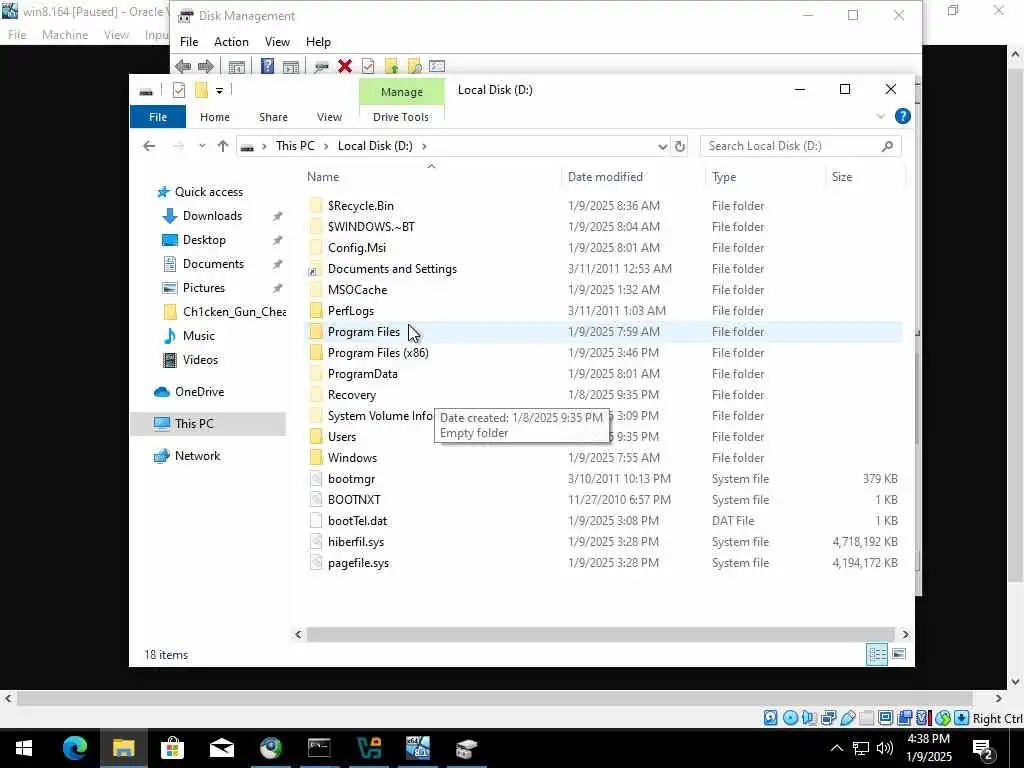Click the Forward arrow in Disk Management toolbar

[206, 66]
